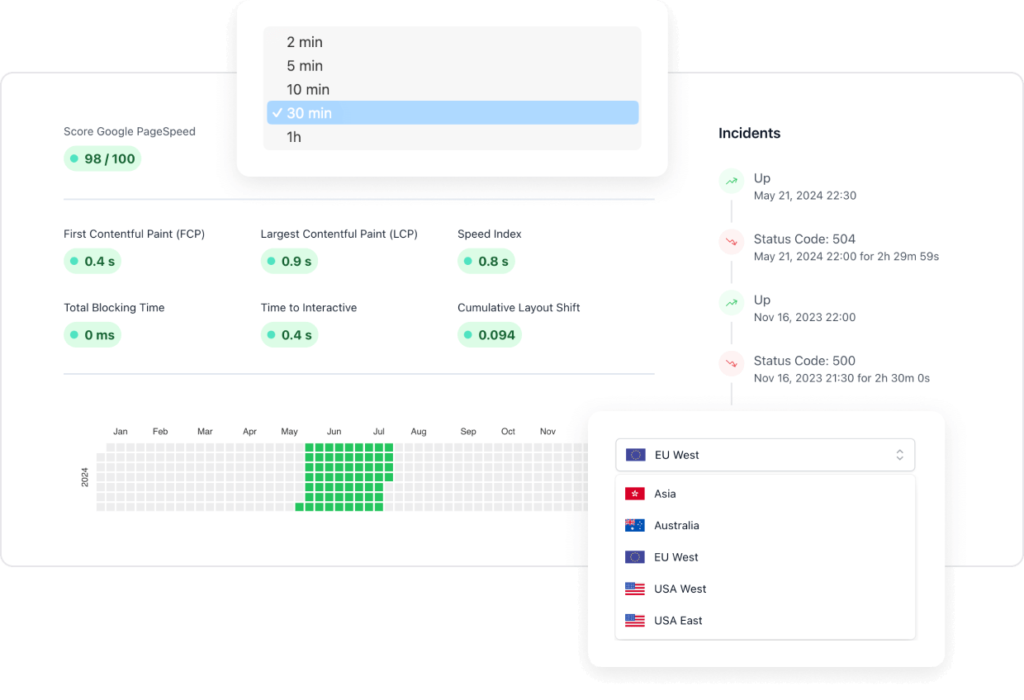Viewport: 1024px width, 700px height.
Task: Open the EU West region dropdown
Action: click(x=765, y=455)
